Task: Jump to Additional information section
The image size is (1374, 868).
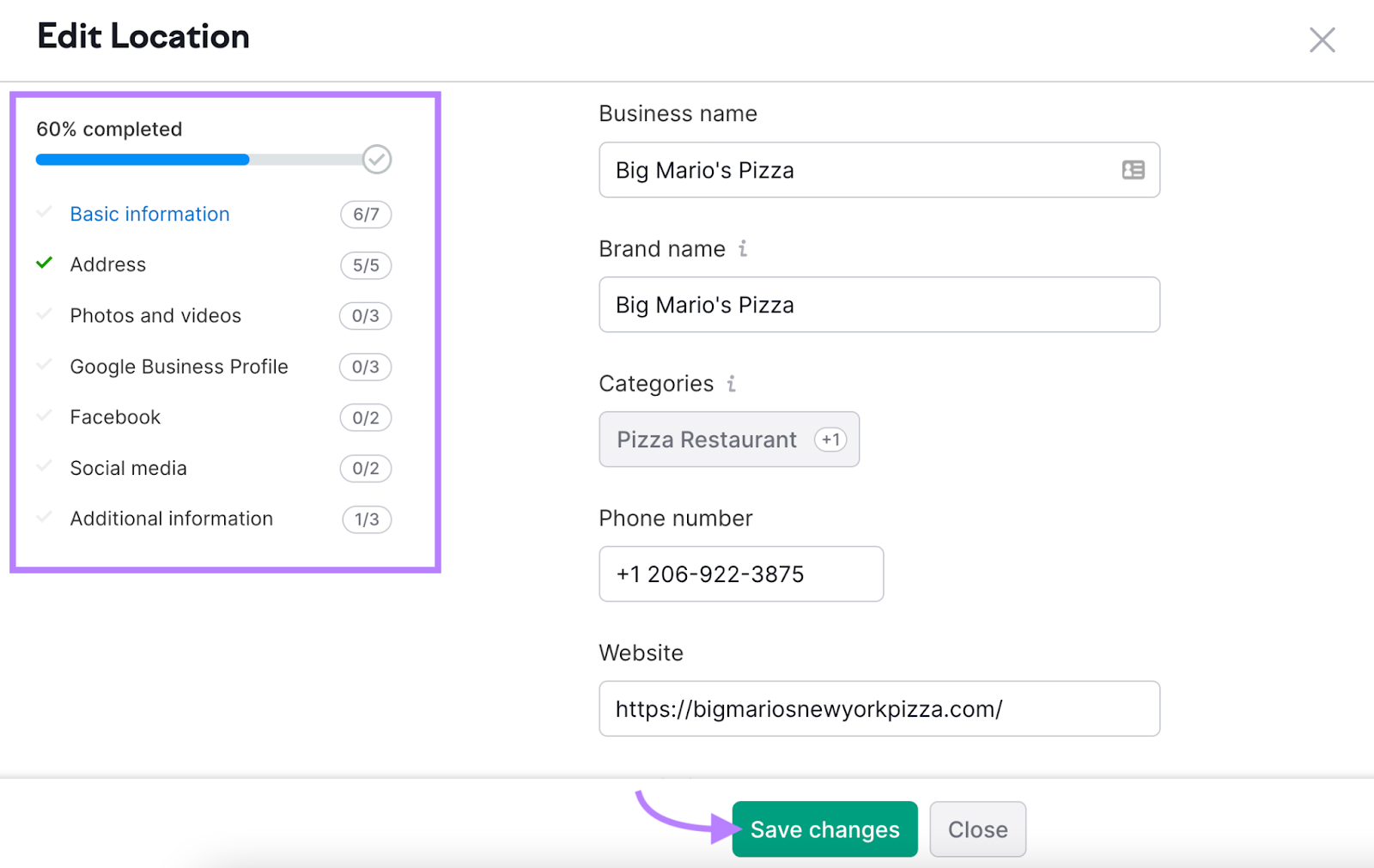Action: (171, 519)
